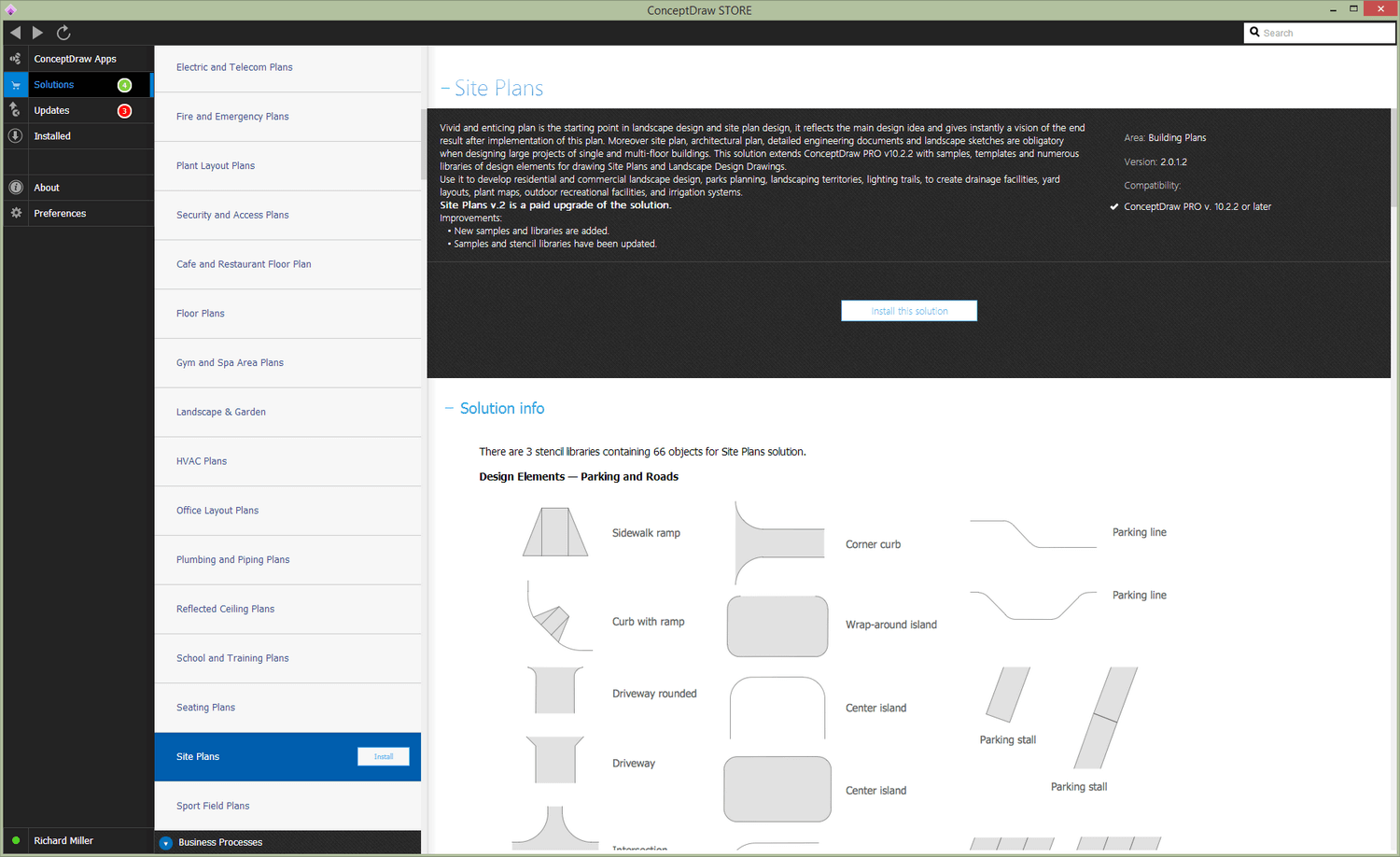Select Sport Field Plans
This screenshot has height=857, width=1400.
pos(287,807)
